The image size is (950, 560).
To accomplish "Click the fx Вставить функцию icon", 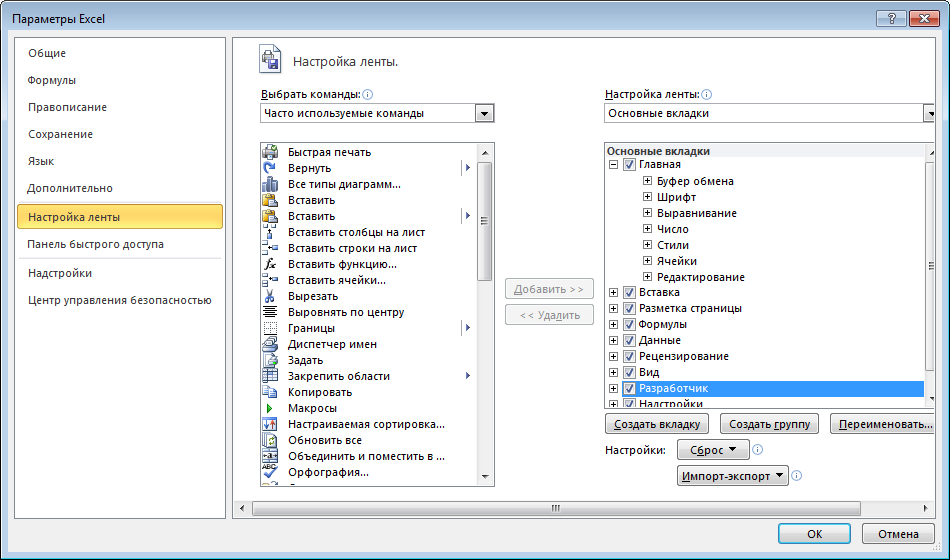I will point(270,264).
